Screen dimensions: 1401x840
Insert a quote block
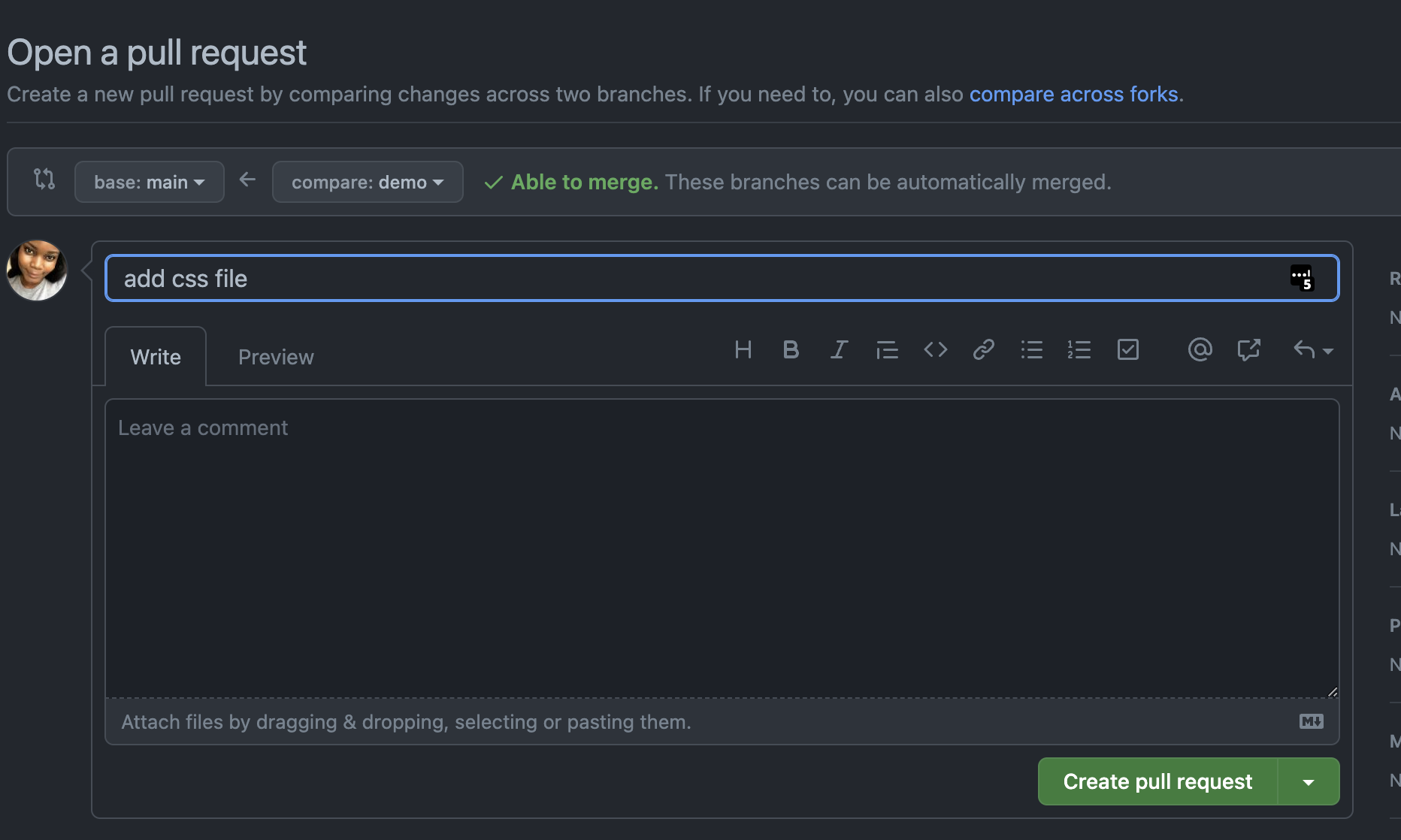point(887,350)
